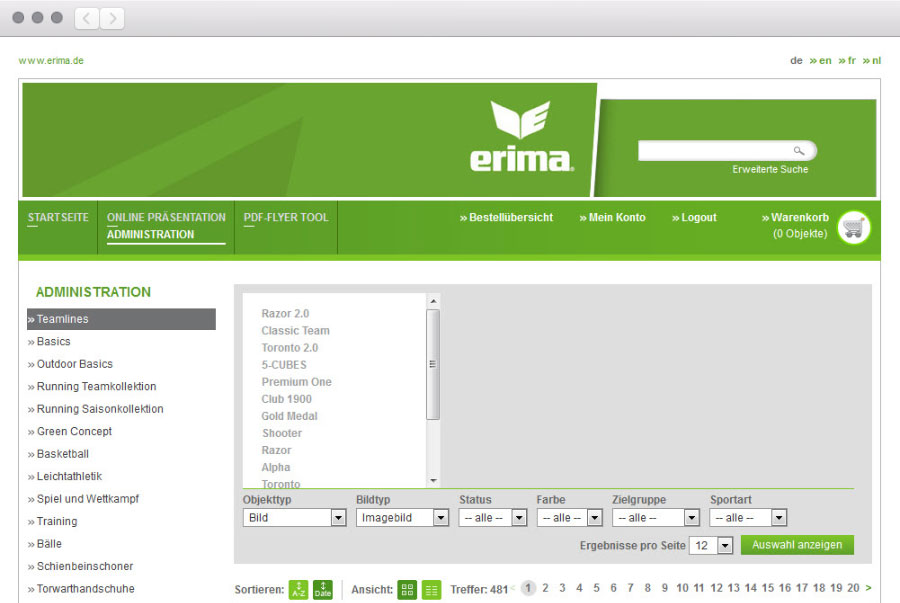This screenshot has height=603, width=900.
Task: Visit www.erima.de link
Action: (51, 60)
